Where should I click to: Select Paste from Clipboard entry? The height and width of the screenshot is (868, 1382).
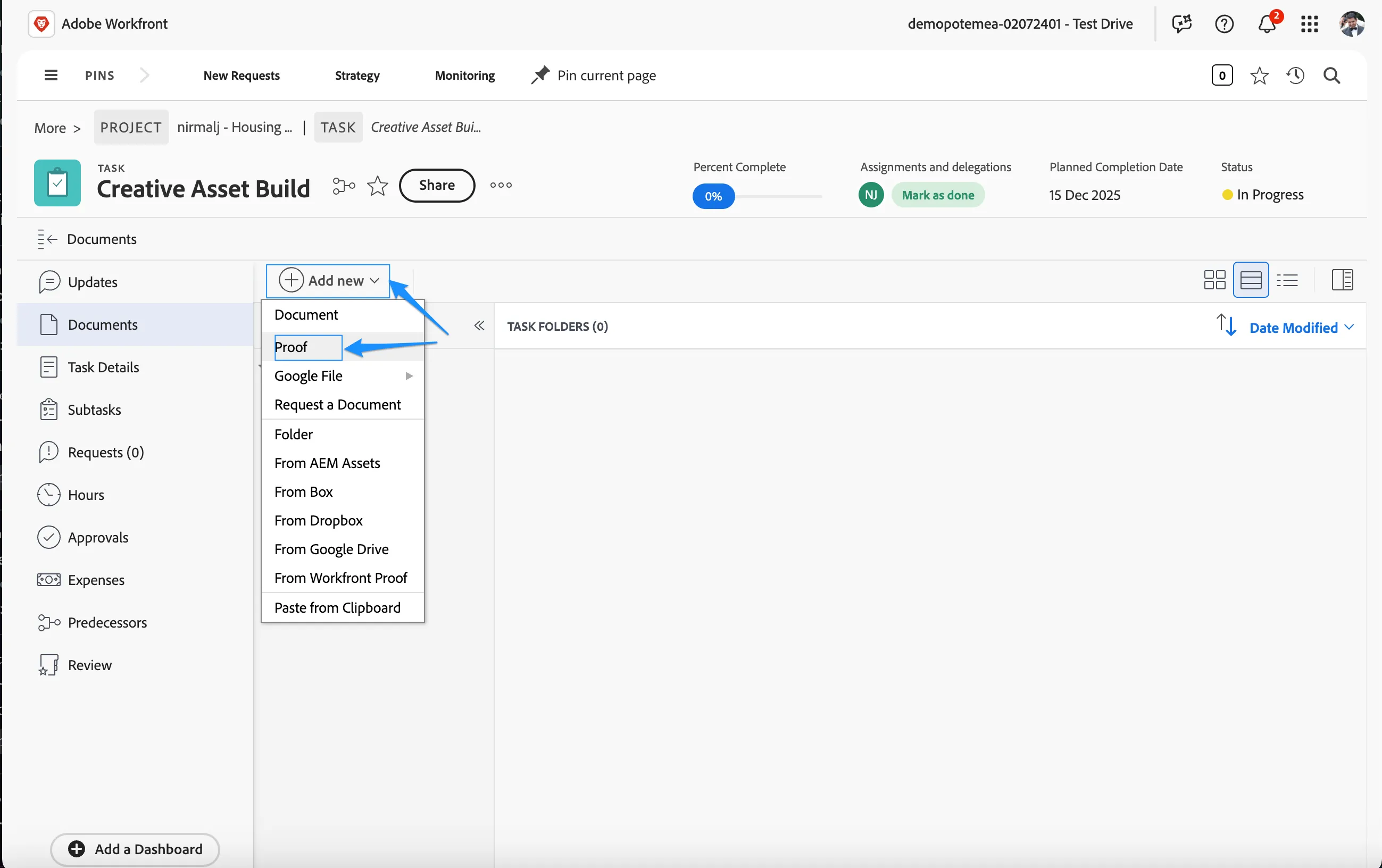click(x=343, y=607)
